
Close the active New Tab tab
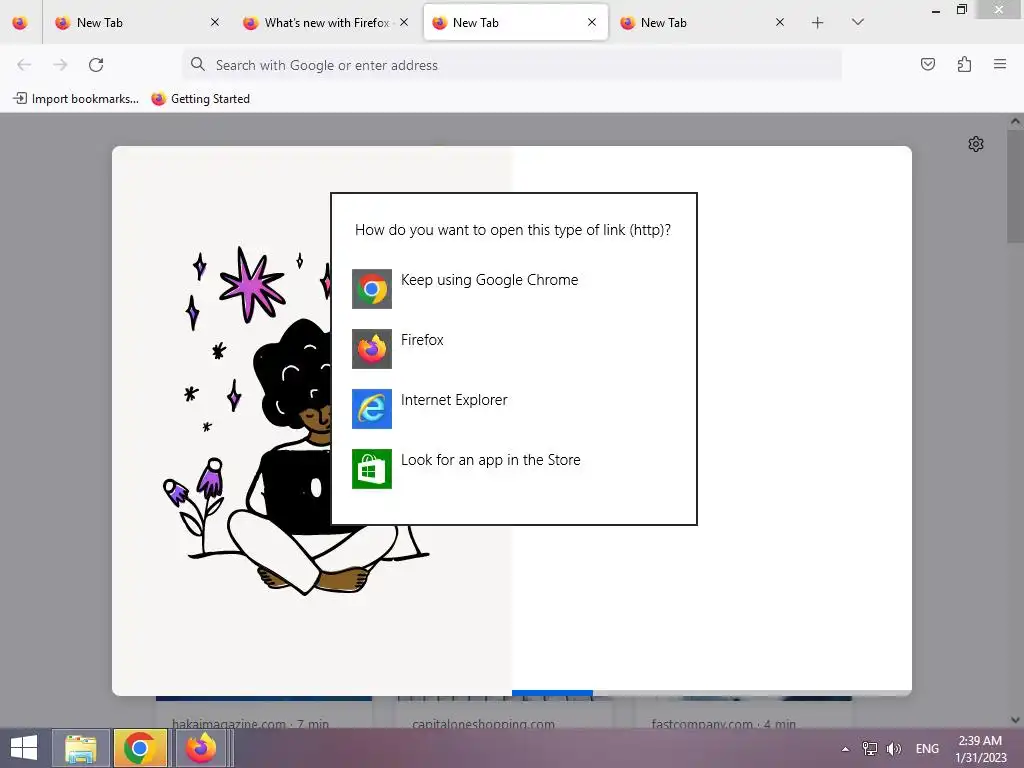pyautogui.click(x=592, y=22)
